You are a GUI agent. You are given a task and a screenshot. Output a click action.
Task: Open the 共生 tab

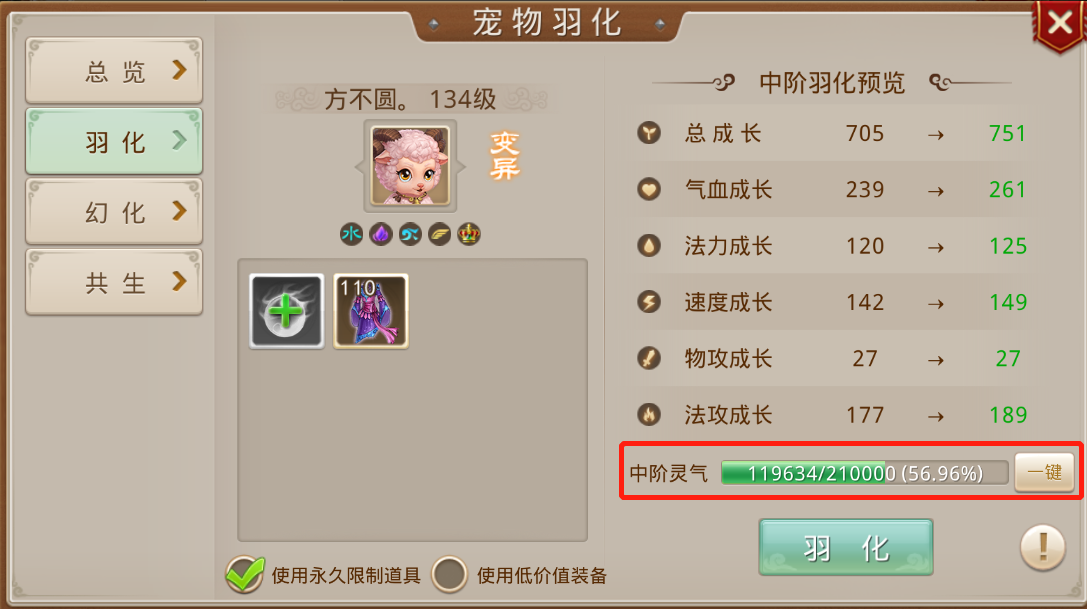(x=114, y=282)
